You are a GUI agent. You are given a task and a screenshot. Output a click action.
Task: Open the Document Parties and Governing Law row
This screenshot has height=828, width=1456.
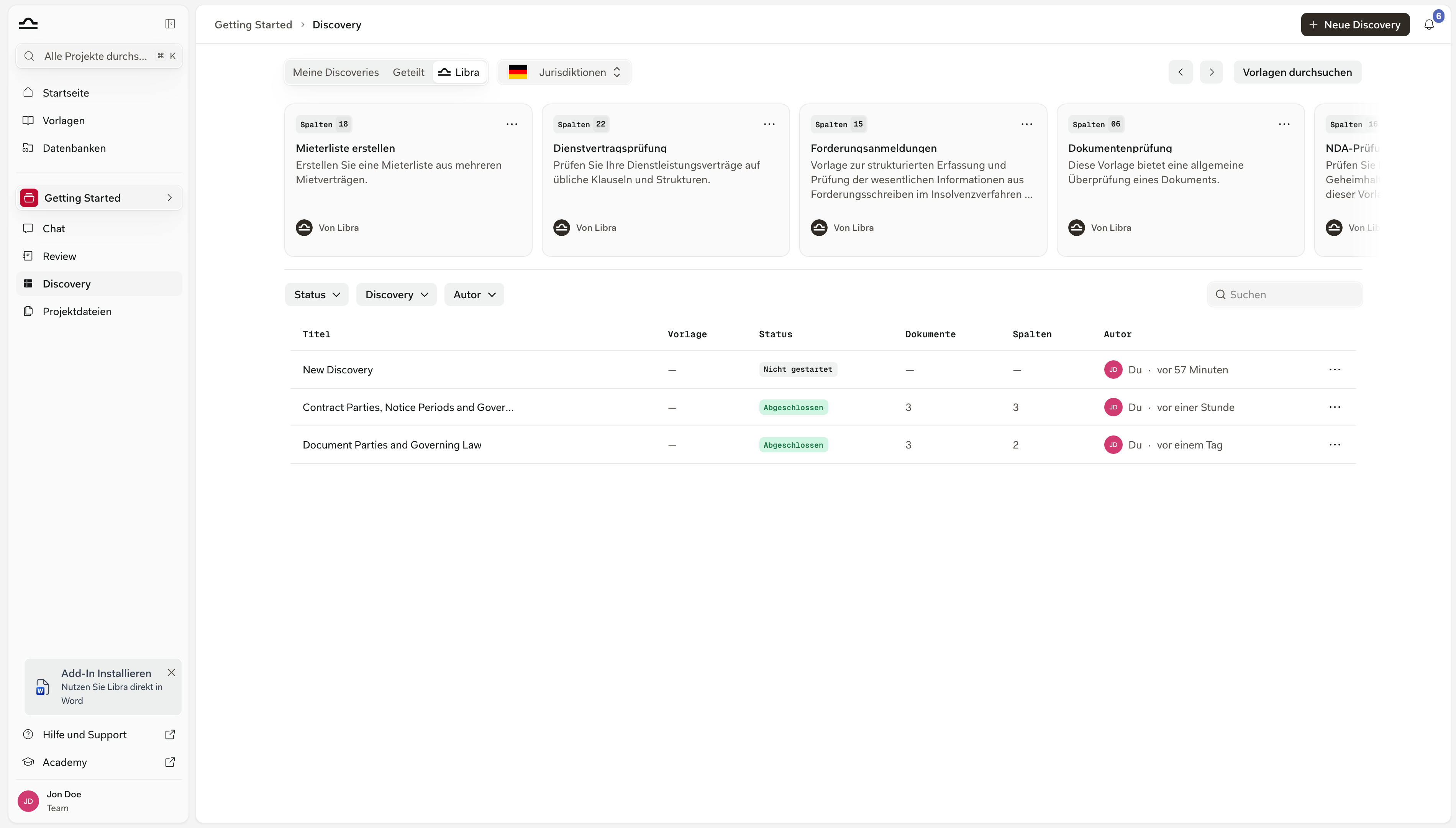[x=823, y=445]
